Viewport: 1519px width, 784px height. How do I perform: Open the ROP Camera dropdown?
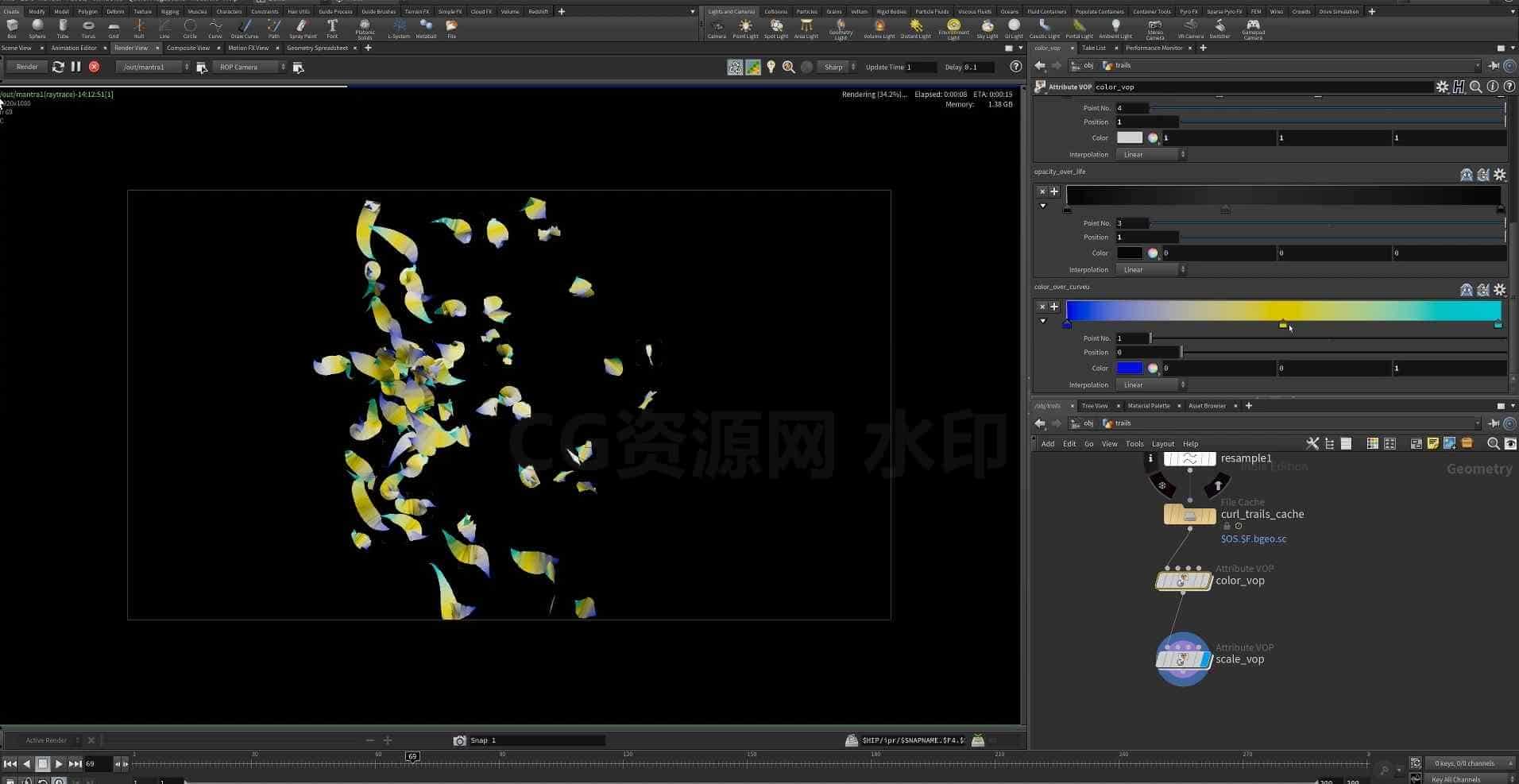tap(250, 67)
